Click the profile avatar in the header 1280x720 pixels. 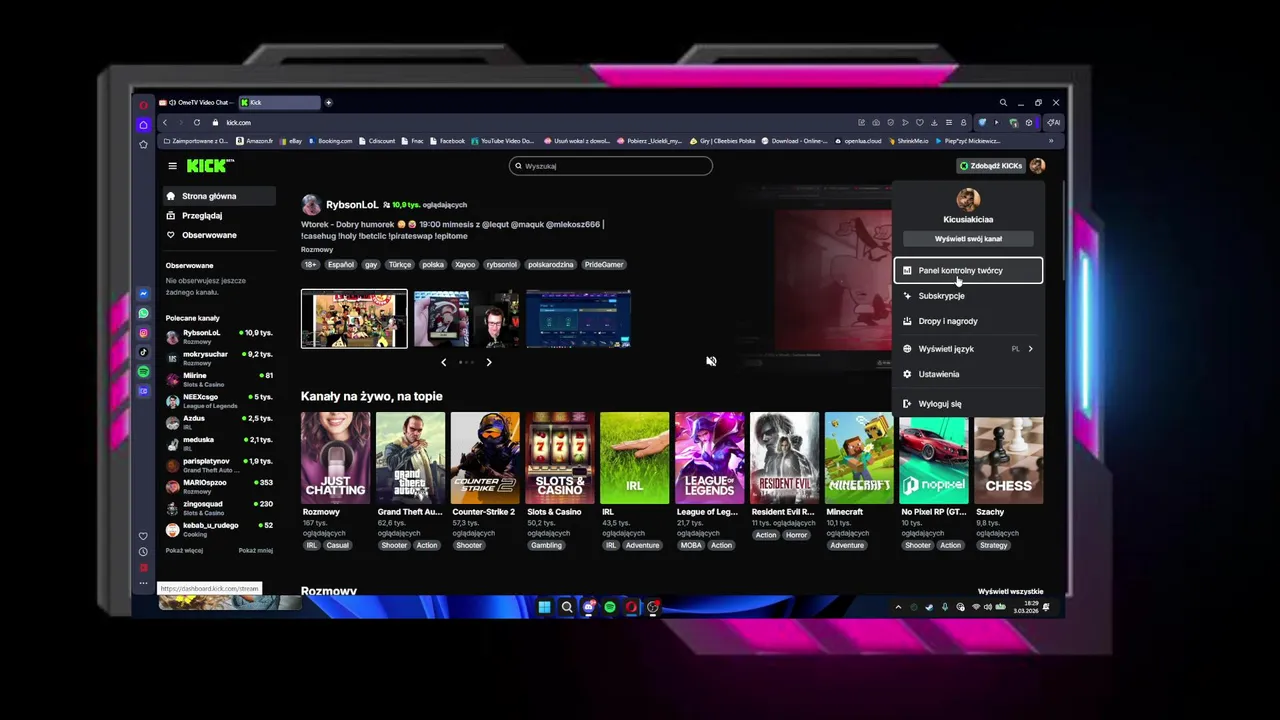pos(1037,166)
